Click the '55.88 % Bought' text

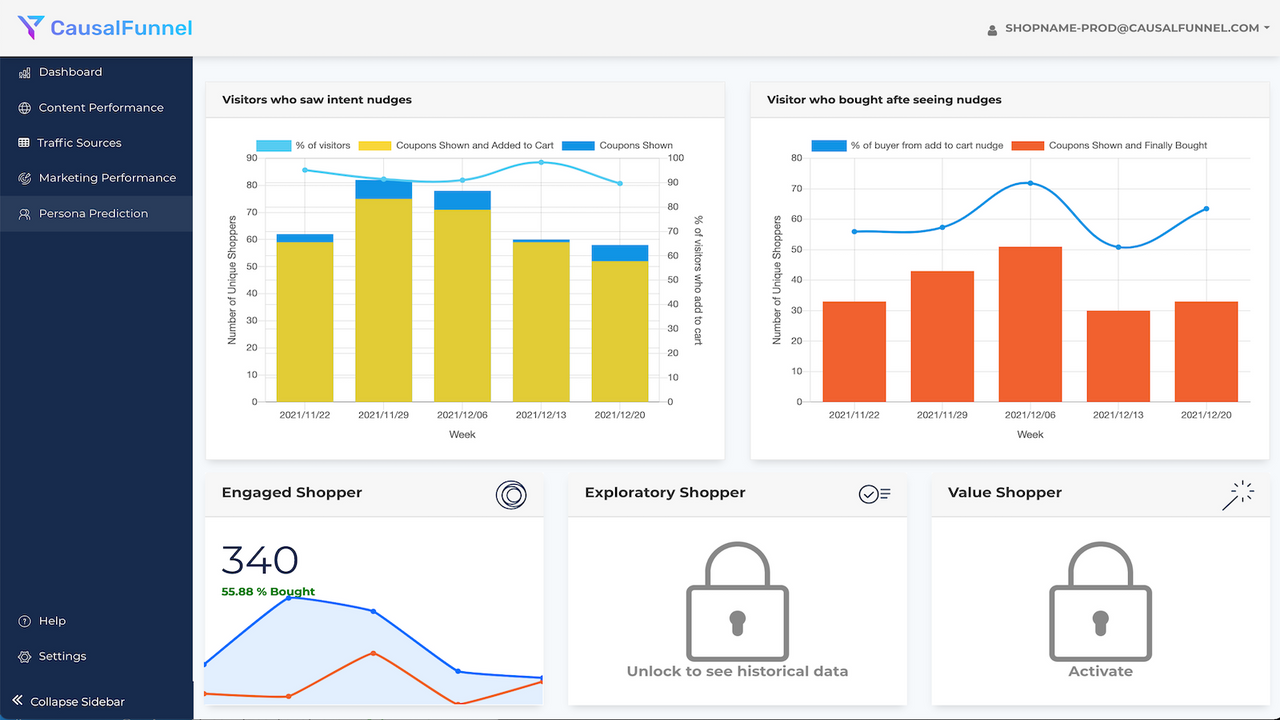tap(268, 592)
